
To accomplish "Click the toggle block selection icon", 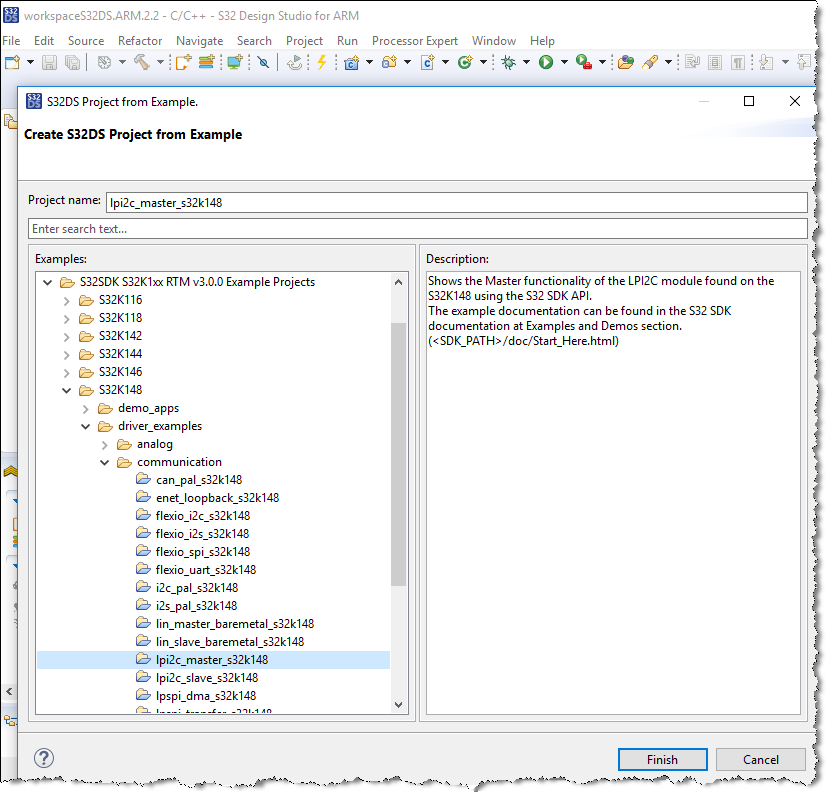I will coord(715,63).
